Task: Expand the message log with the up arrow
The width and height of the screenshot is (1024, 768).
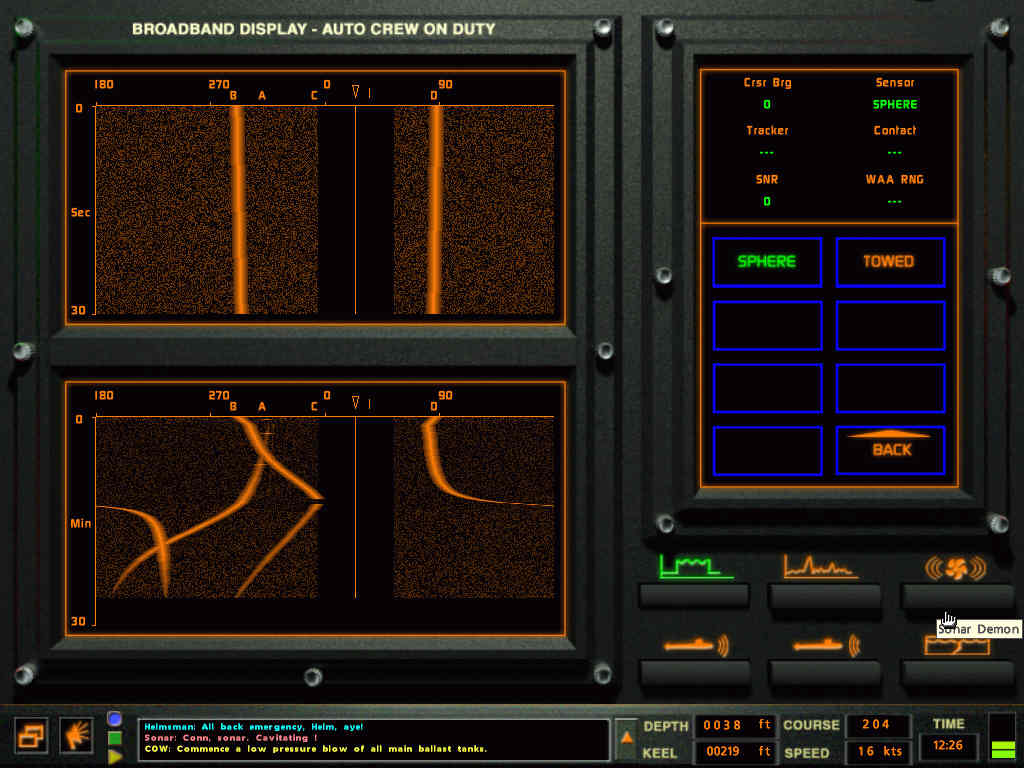Action: point(626,739)
